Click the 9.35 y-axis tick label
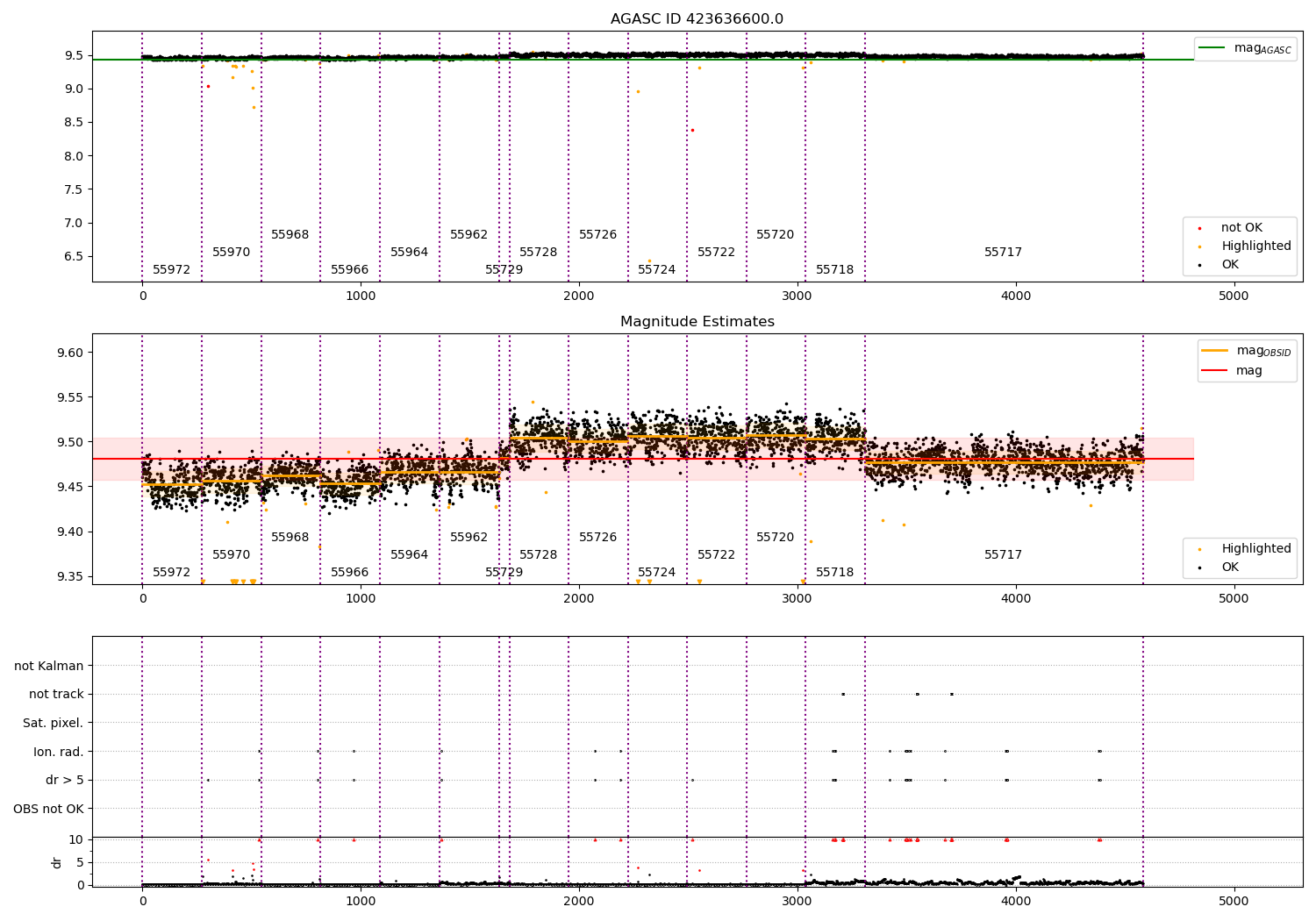 (x=69, y=576)
